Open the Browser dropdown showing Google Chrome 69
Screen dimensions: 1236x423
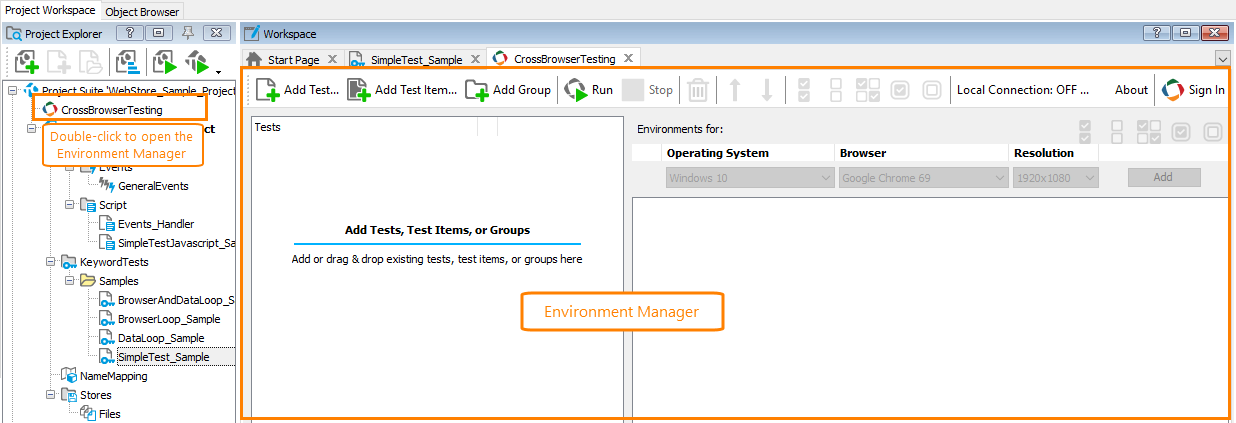[923, 177]
